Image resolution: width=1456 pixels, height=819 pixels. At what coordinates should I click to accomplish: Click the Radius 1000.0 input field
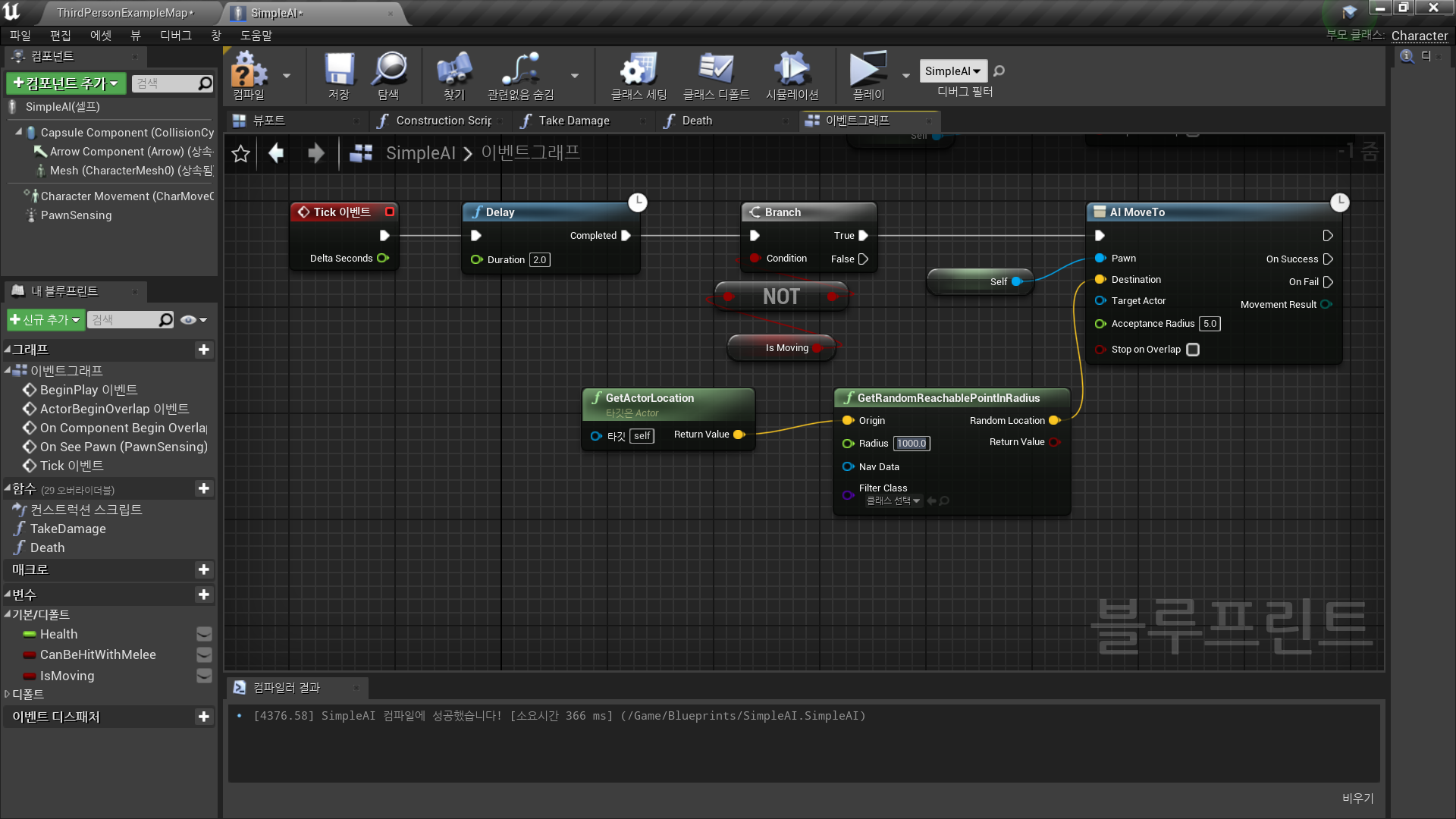click(911, 444)
